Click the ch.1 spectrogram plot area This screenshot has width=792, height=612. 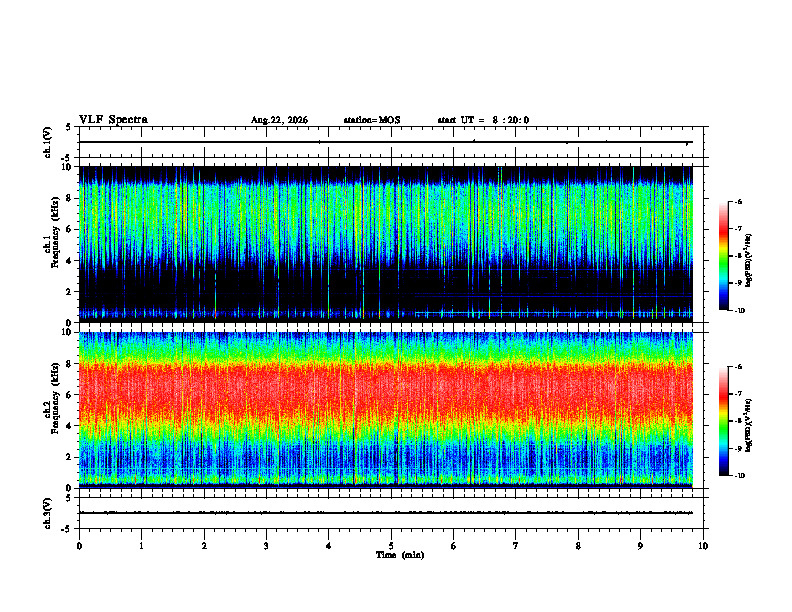click(386, 244)
